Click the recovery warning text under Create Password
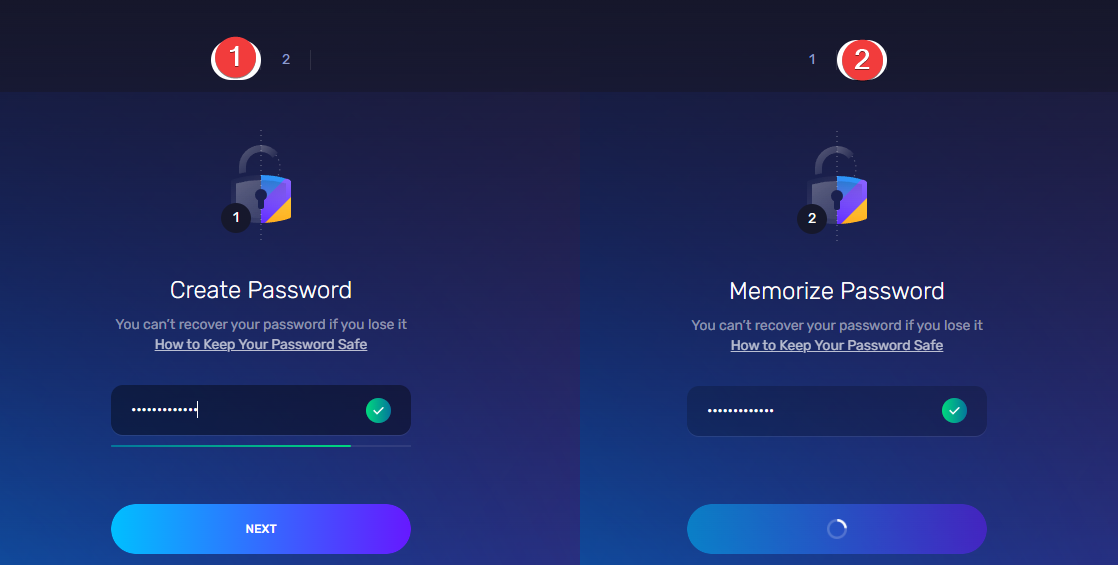 pyautogui.click(x=261, y=325)
